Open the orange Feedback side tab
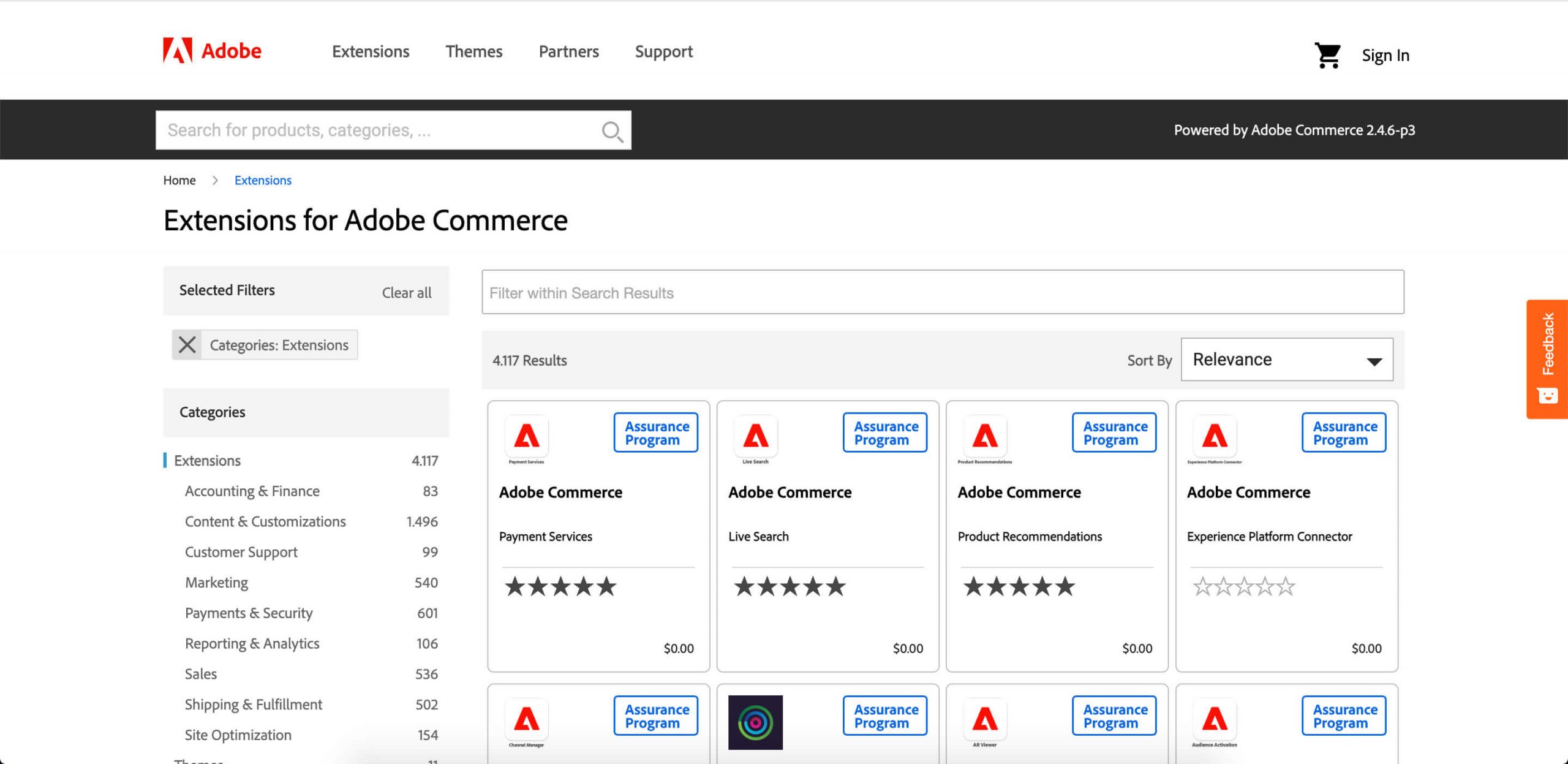Screen dimensions: 1568x764 (x=1547, y=359)
